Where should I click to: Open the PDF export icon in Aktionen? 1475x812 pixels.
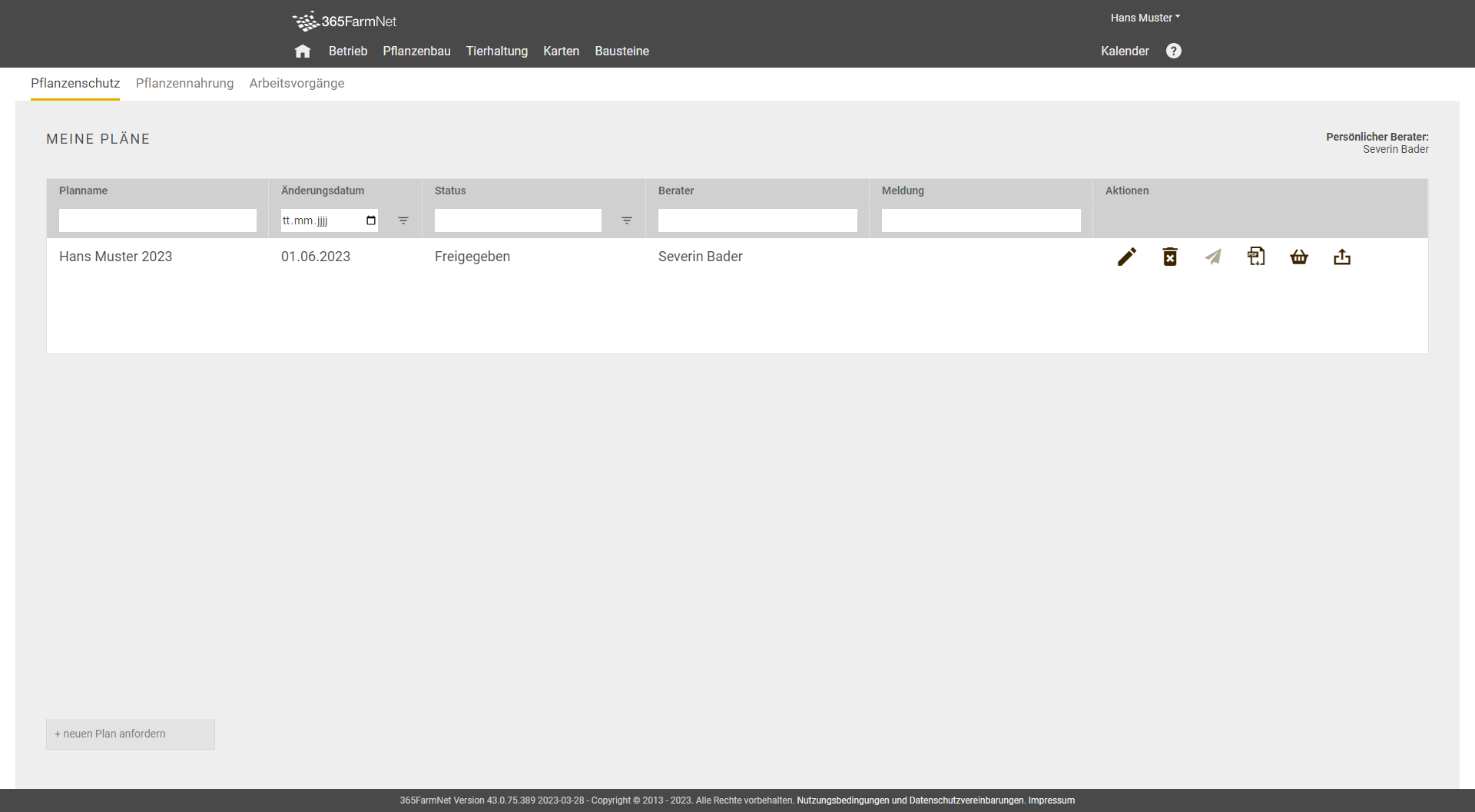[x=1256, y=257]
